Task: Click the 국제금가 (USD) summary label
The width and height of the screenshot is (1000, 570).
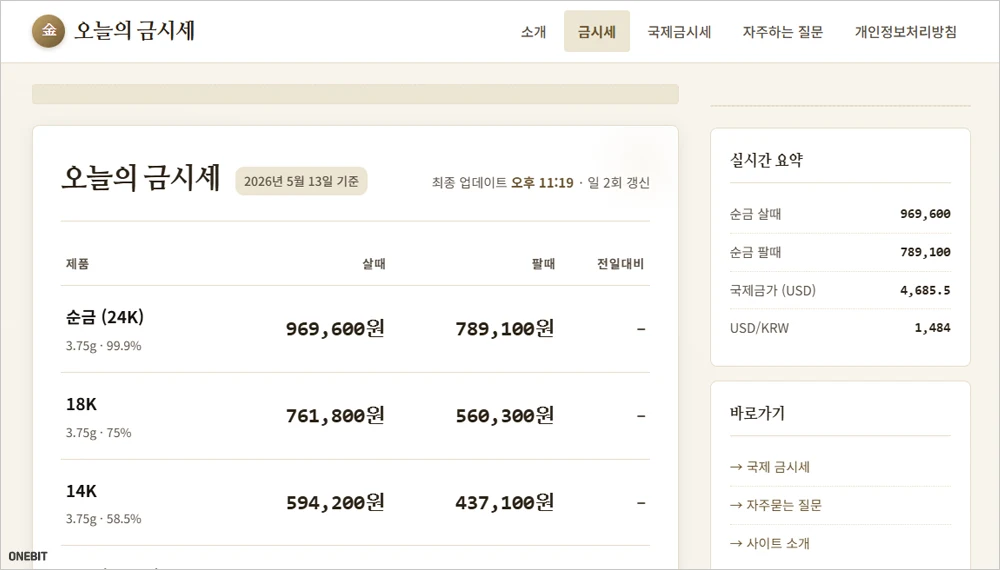Action: 772,290
